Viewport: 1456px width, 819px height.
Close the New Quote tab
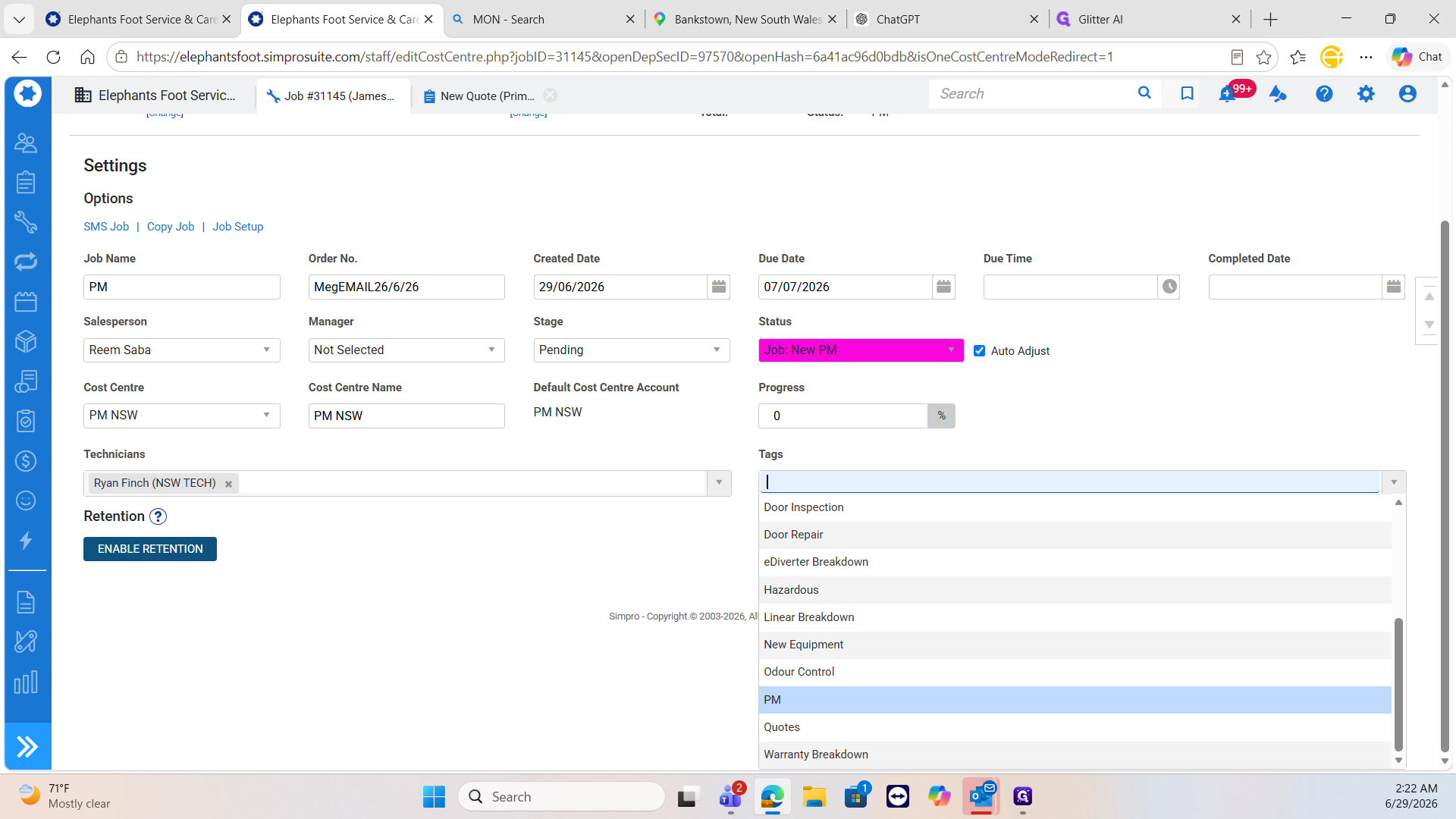[550, 95]
